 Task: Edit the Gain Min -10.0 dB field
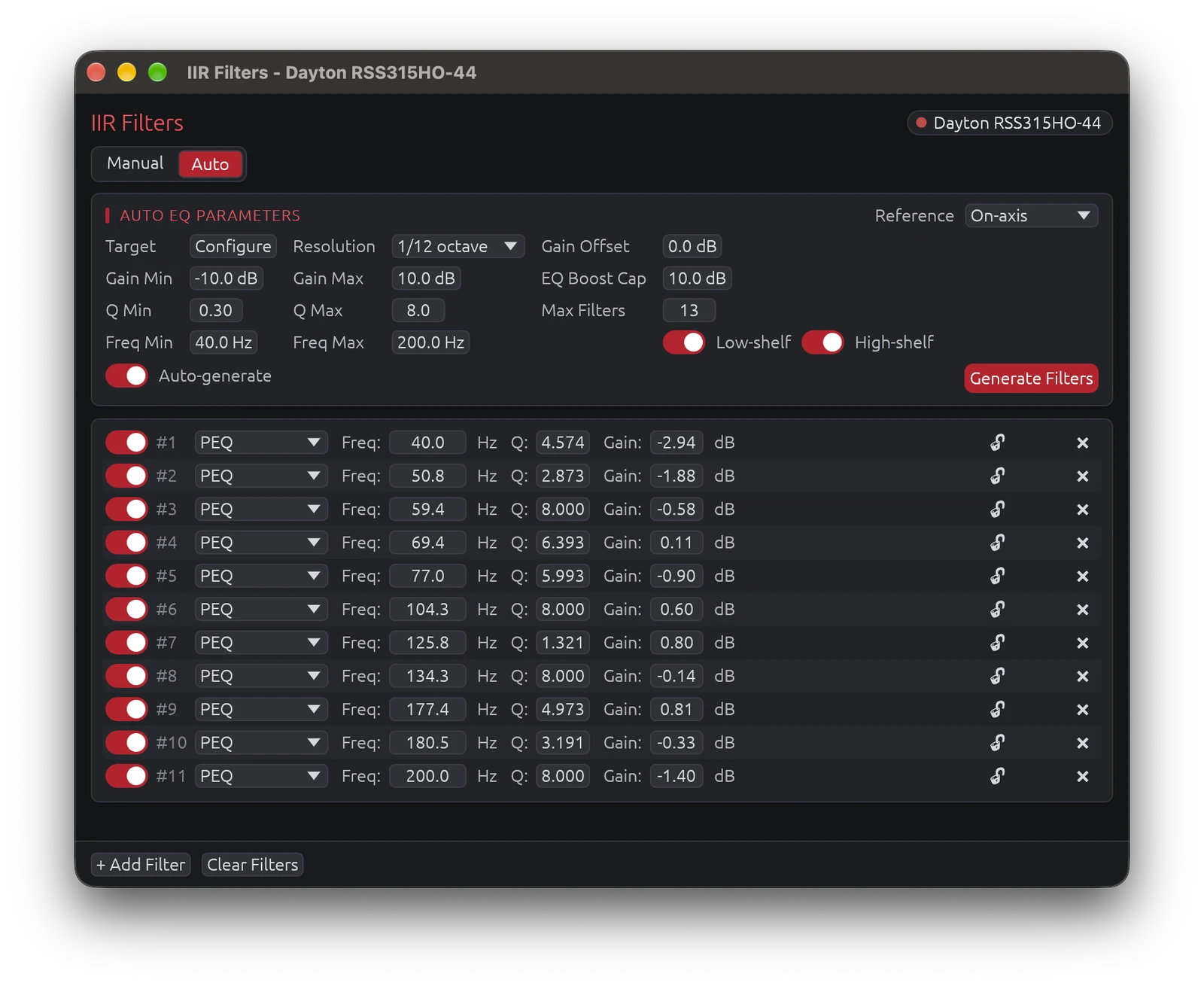[226, 278]
